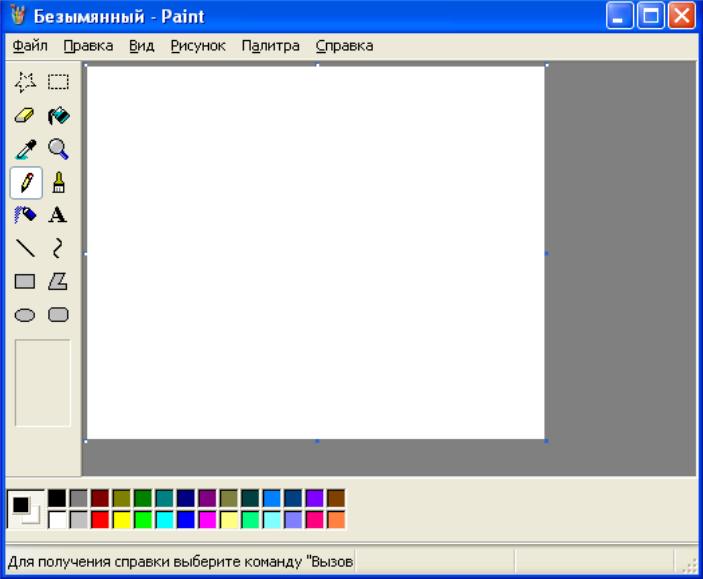Maximize the Paint window

(x=651, y=16)
